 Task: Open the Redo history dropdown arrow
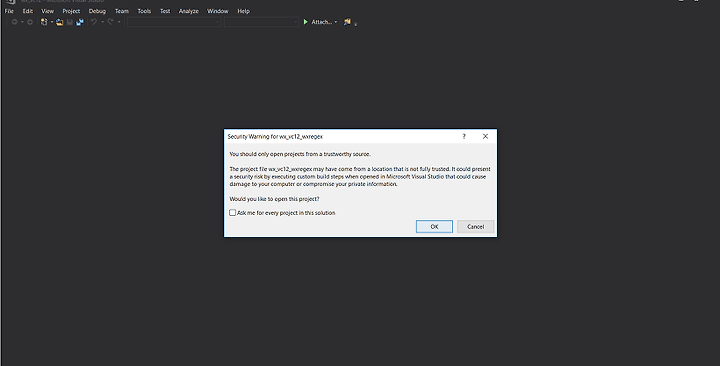[118, 22]
